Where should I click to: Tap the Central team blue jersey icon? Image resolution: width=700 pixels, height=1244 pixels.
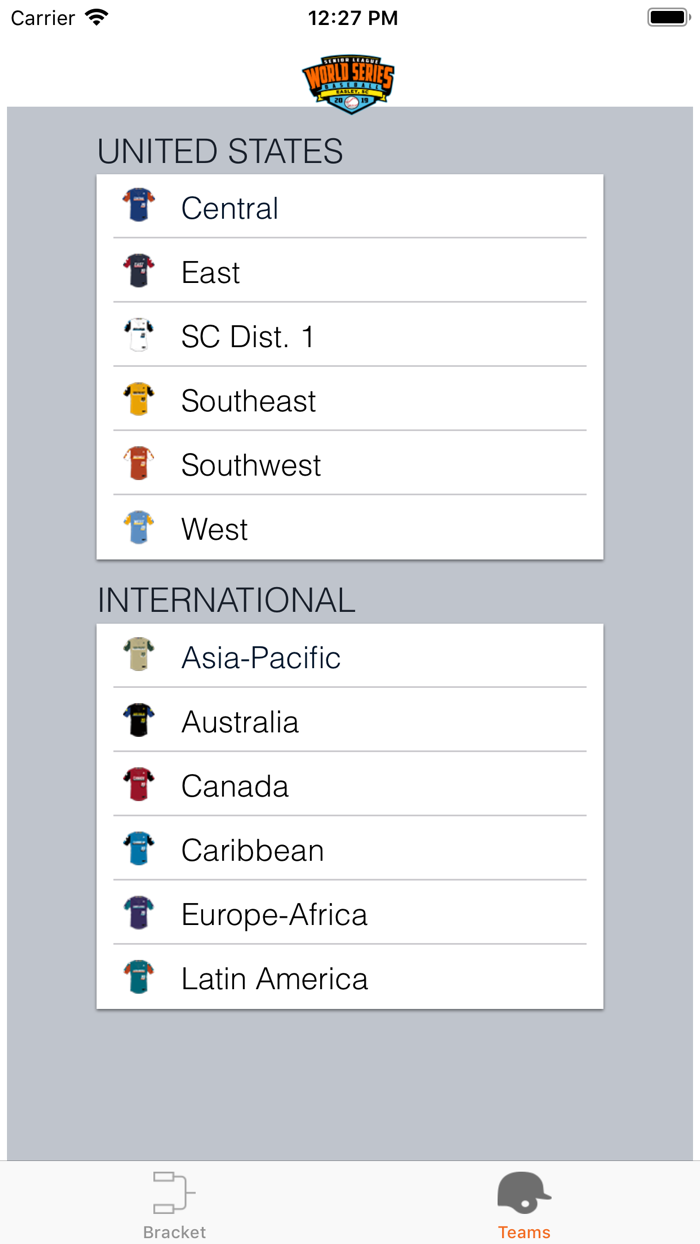[139, 206]
